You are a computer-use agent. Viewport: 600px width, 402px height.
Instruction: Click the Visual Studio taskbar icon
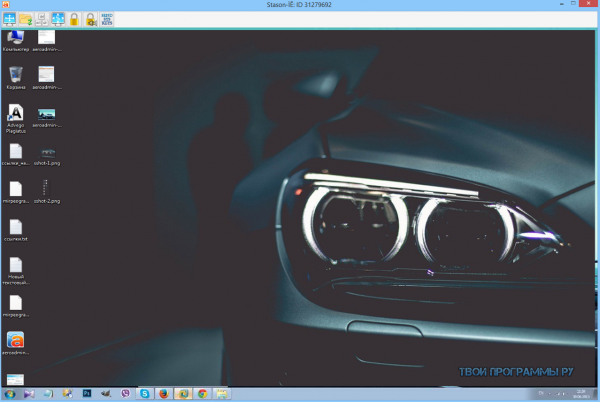pyautogui.click(x=29, y=394)
